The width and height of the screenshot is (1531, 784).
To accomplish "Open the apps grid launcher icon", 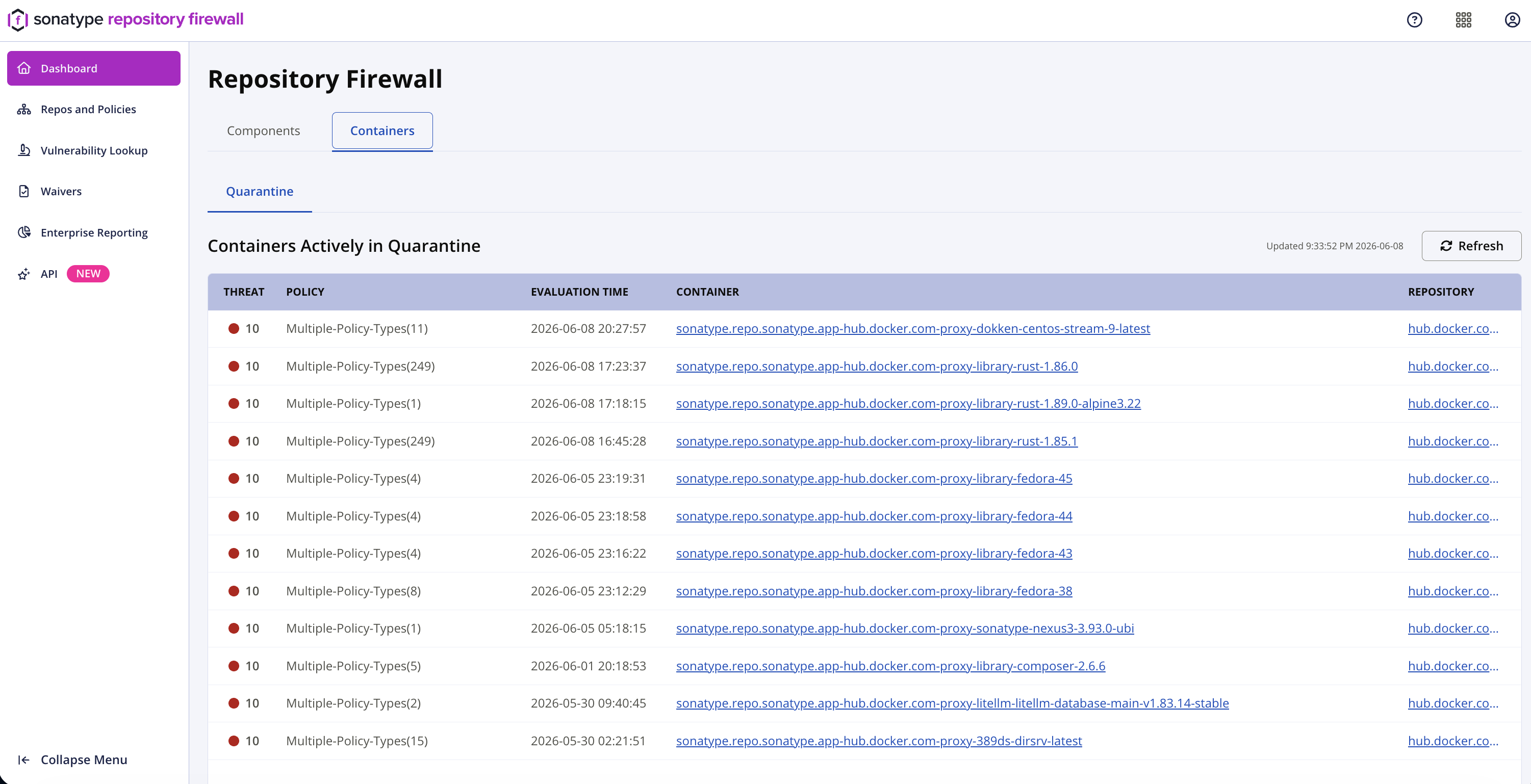I will [1463, 20].
